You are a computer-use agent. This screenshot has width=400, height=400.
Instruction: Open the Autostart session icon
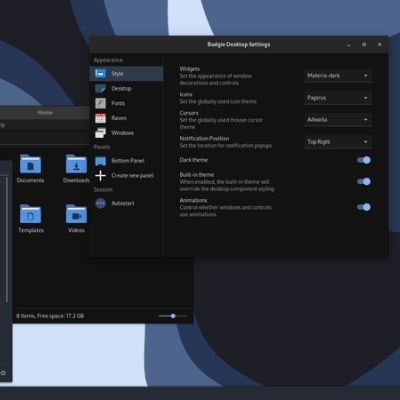tap(100, 203)
